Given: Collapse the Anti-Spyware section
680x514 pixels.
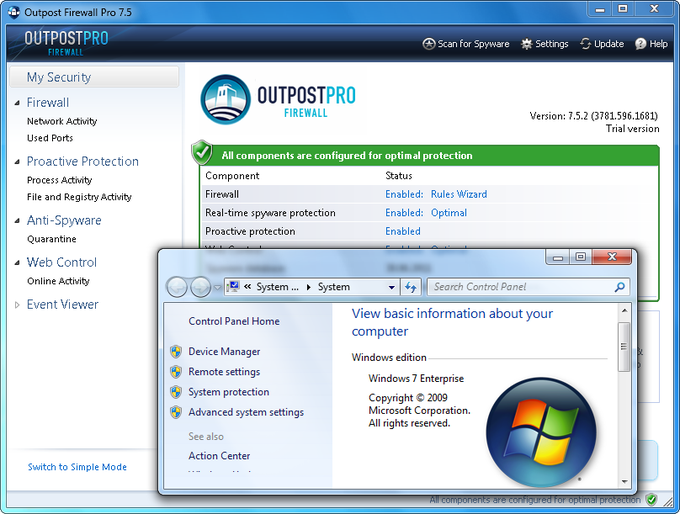Looking at the screenshot, I should point(17,221).
